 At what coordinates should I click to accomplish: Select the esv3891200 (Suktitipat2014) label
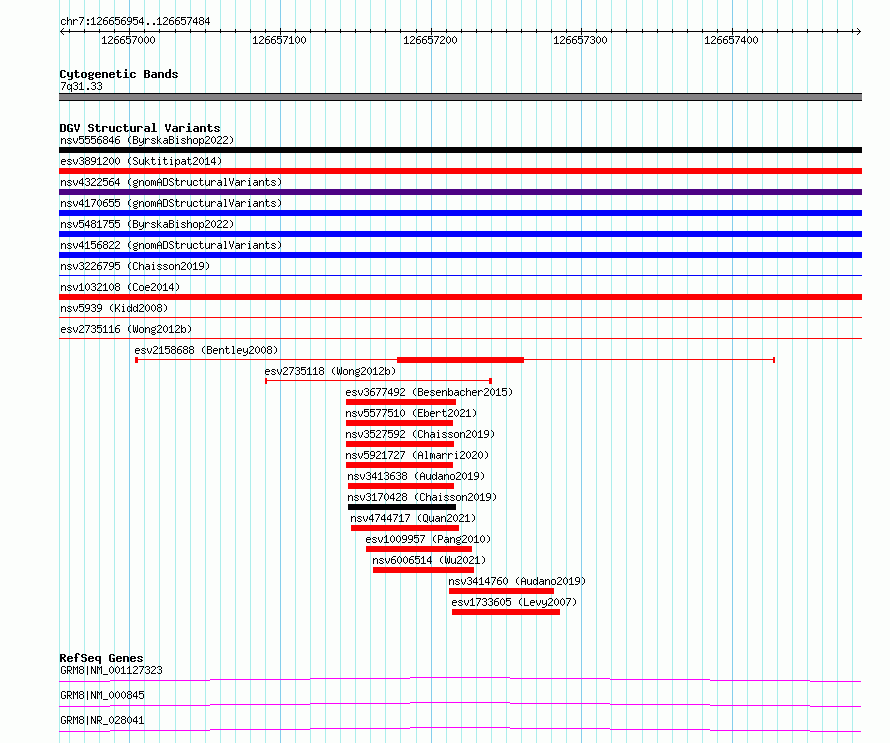pos(141,161)
